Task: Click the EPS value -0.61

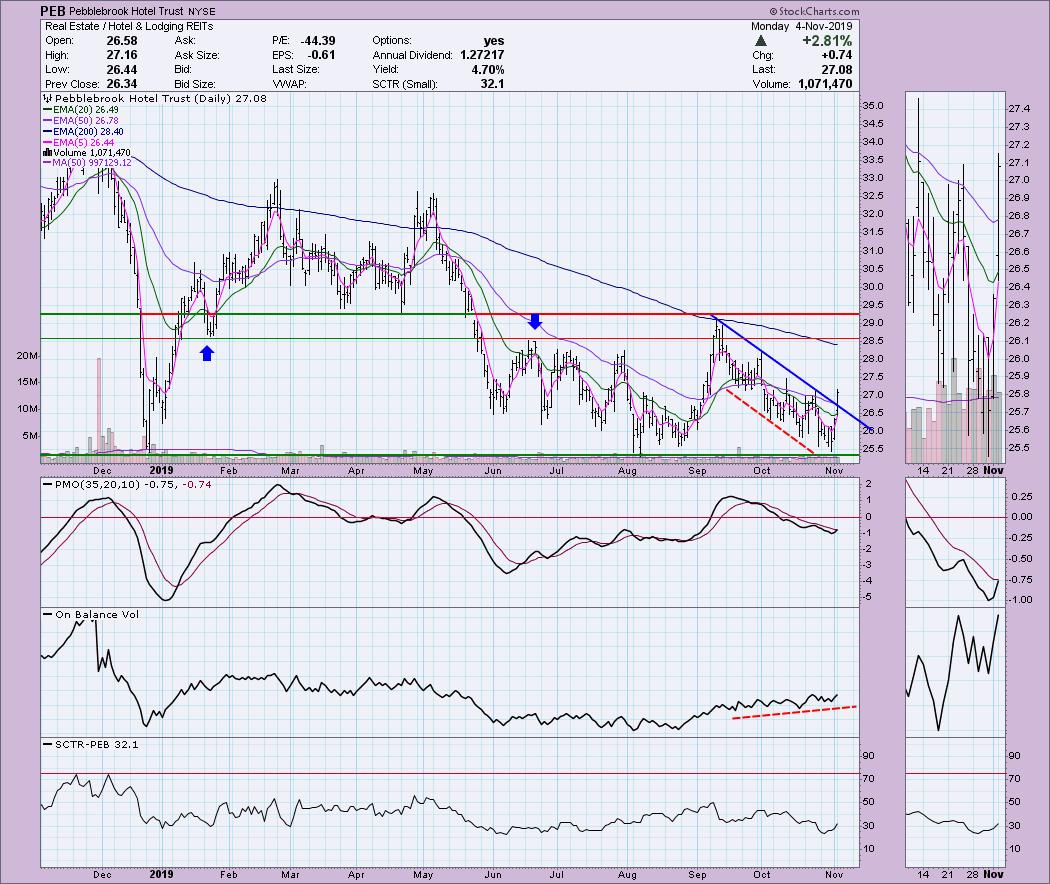Action: point(322,55)
